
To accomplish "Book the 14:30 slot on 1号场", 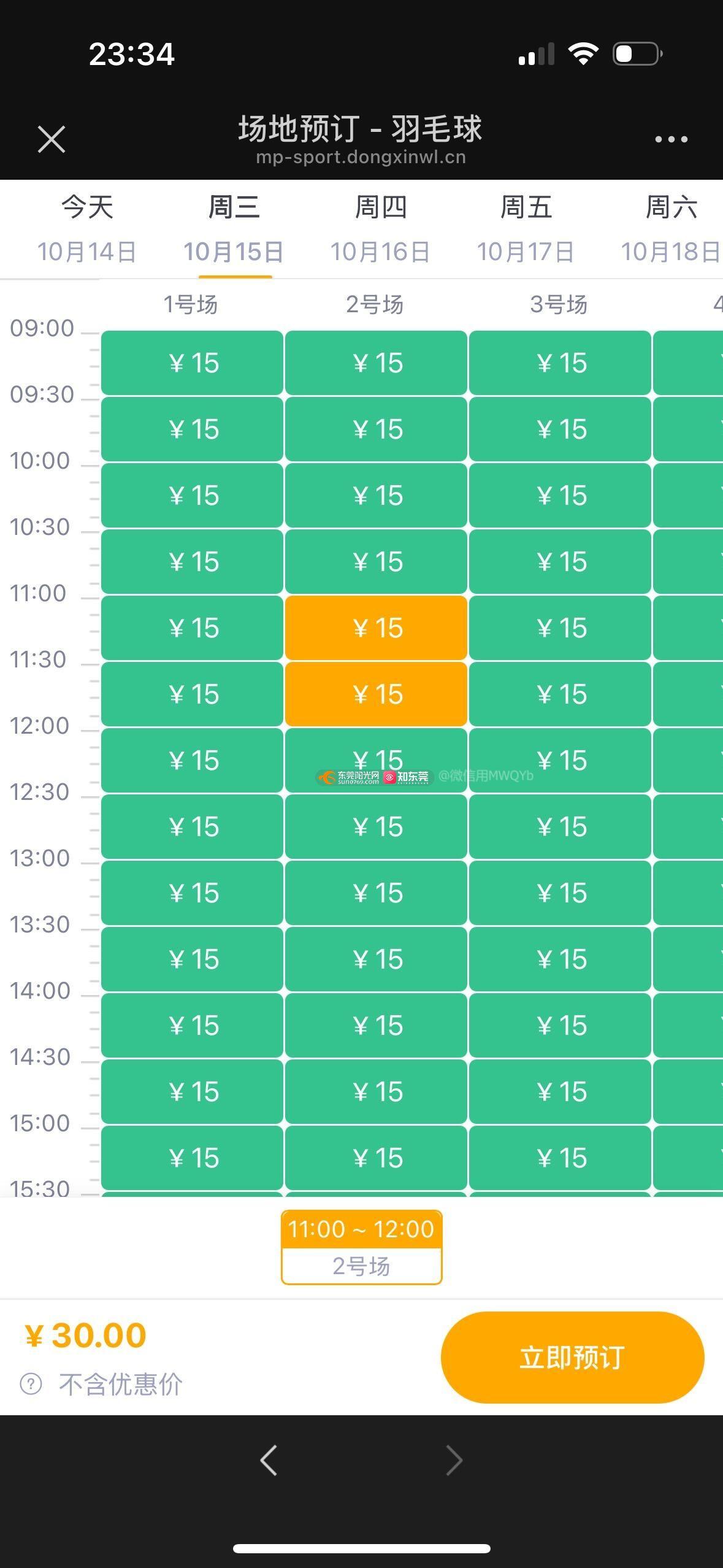I will coord(192,1091).
